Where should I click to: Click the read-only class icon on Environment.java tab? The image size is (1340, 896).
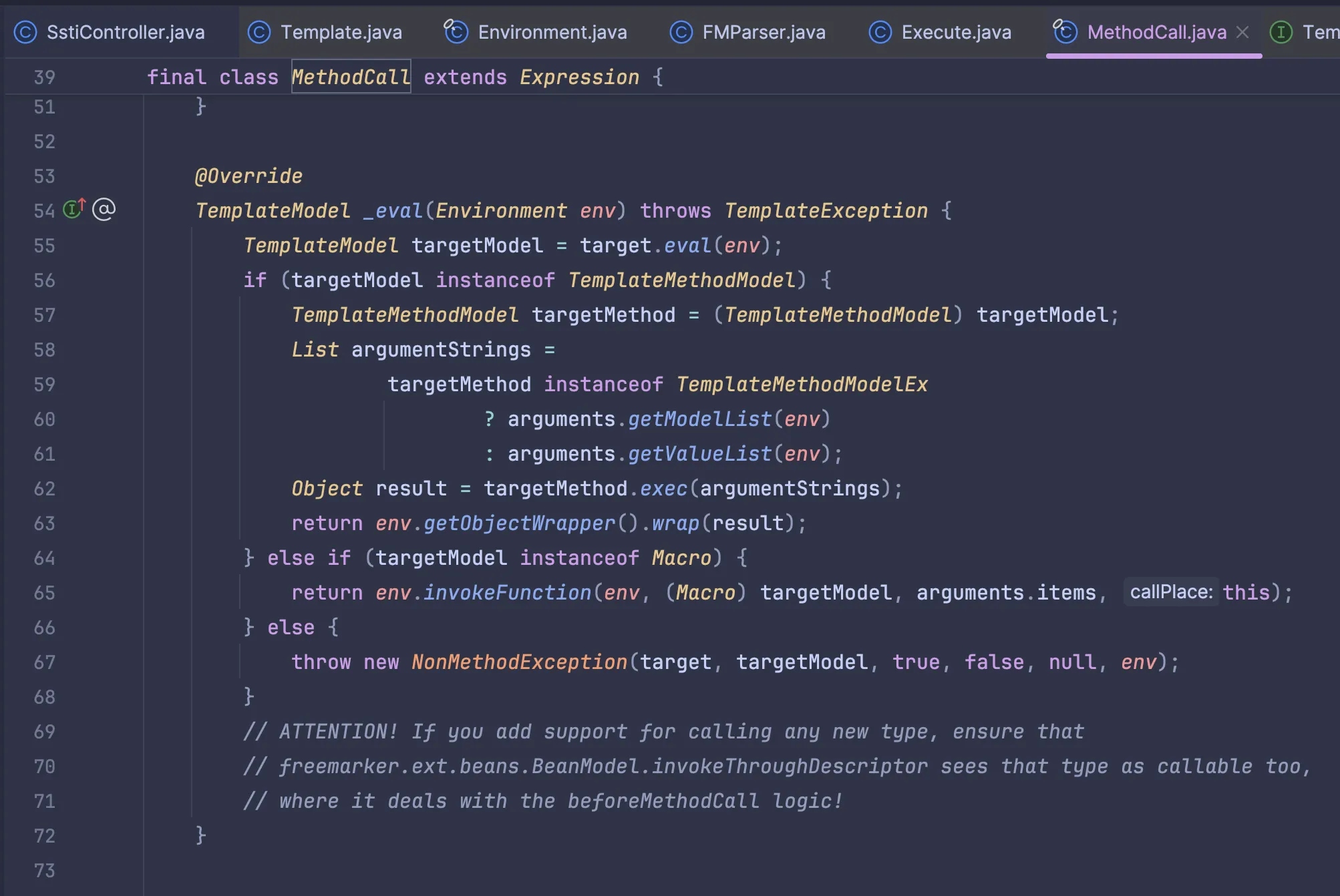coord(456,31)
